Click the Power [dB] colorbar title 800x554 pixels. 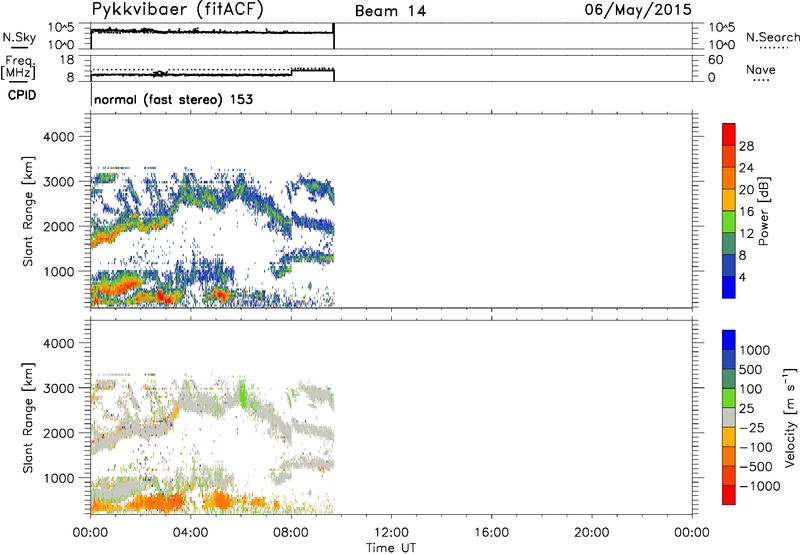pos(763,211)
